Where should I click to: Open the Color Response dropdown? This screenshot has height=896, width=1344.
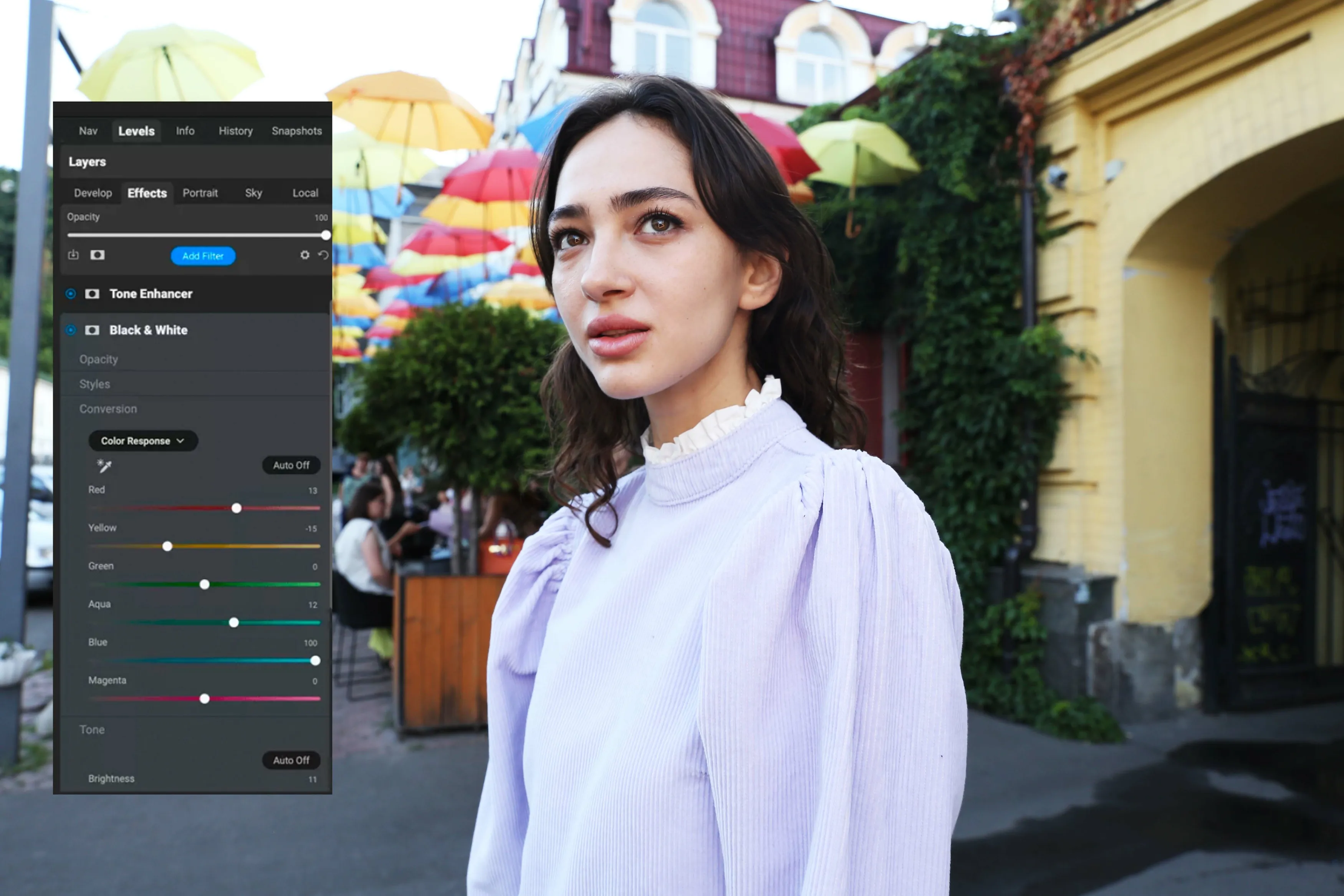pyautogui.click(x=143, y=441)
